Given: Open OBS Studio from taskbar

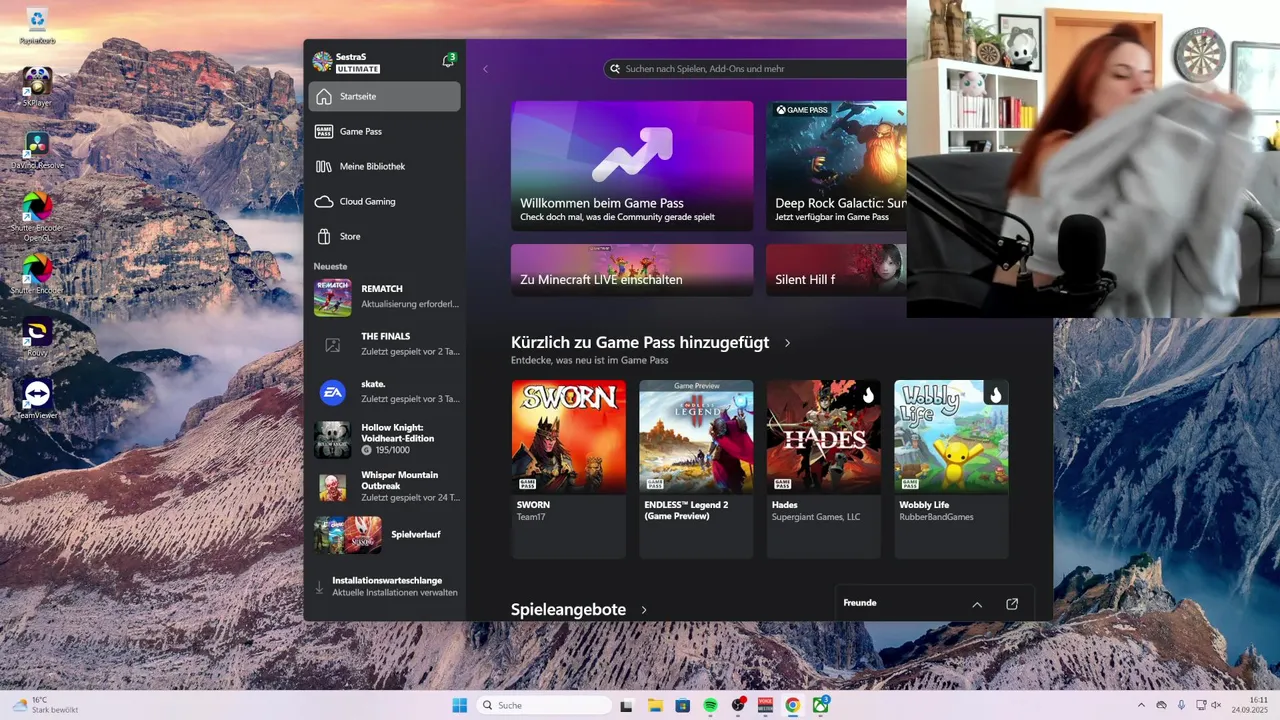Looking at the screenshot, I should tap(738, 705).
